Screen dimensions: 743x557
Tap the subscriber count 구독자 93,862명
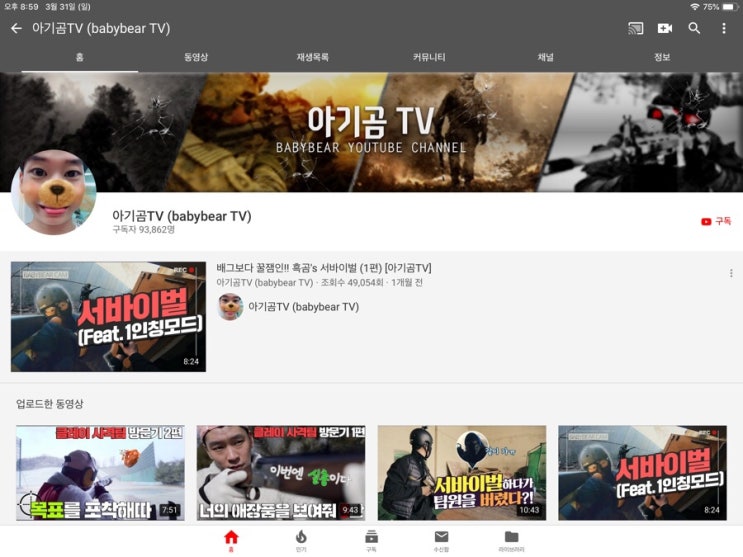tap(144, 230)
